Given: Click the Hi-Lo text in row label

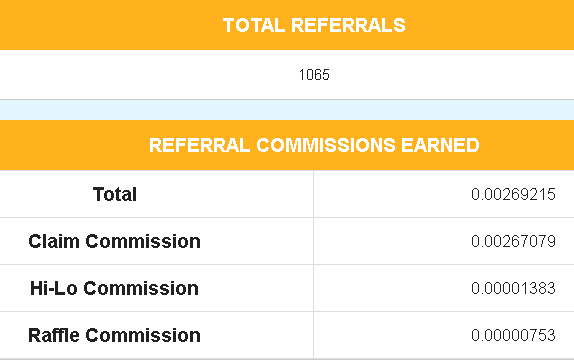Looking at the screenshot, I should (x=53, y=288).
